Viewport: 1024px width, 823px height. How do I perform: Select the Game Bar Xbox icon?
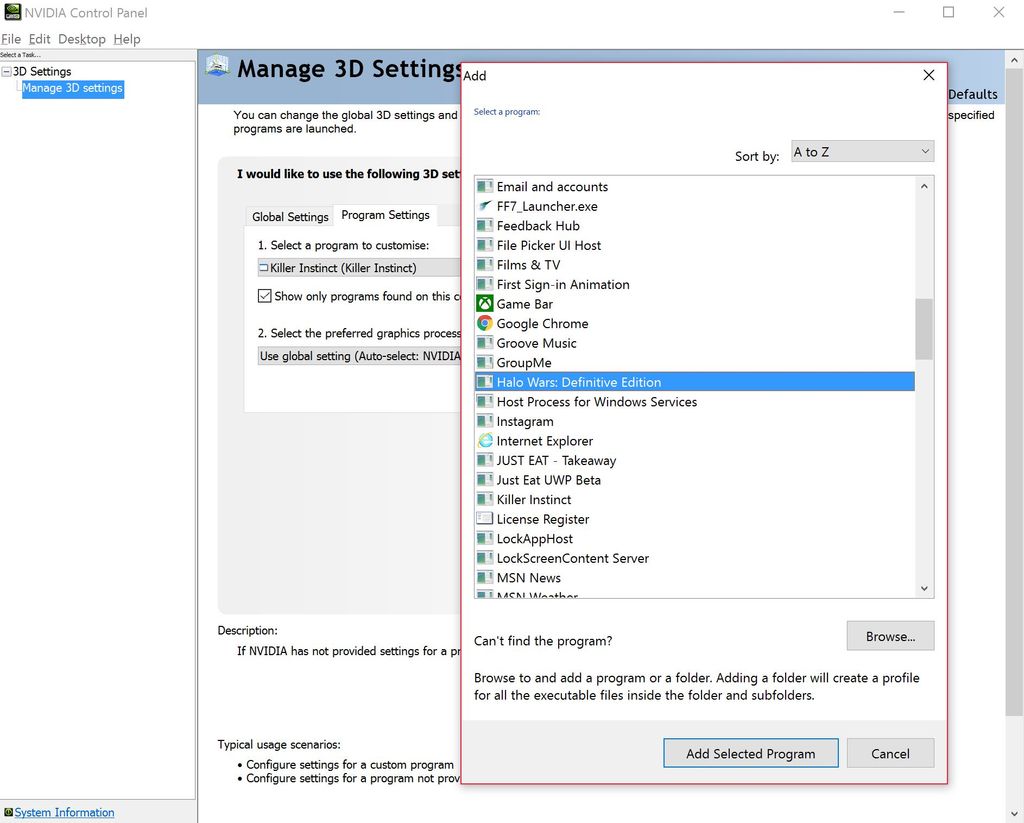(483, 304)
